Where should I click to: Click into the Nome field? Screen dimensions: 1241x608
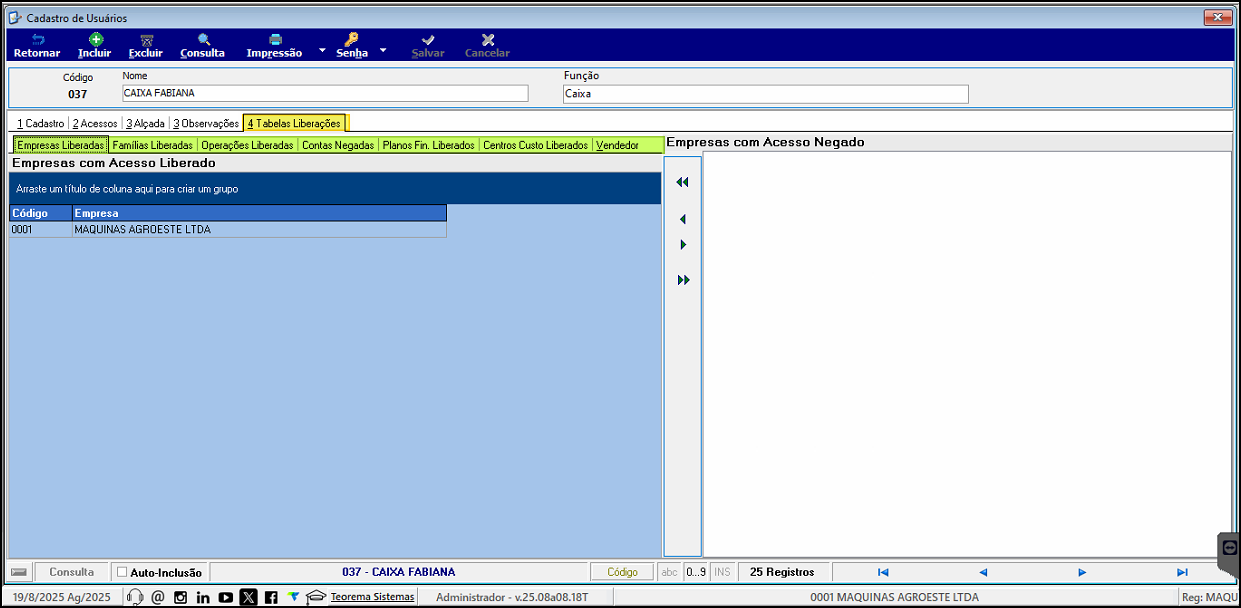325,93
